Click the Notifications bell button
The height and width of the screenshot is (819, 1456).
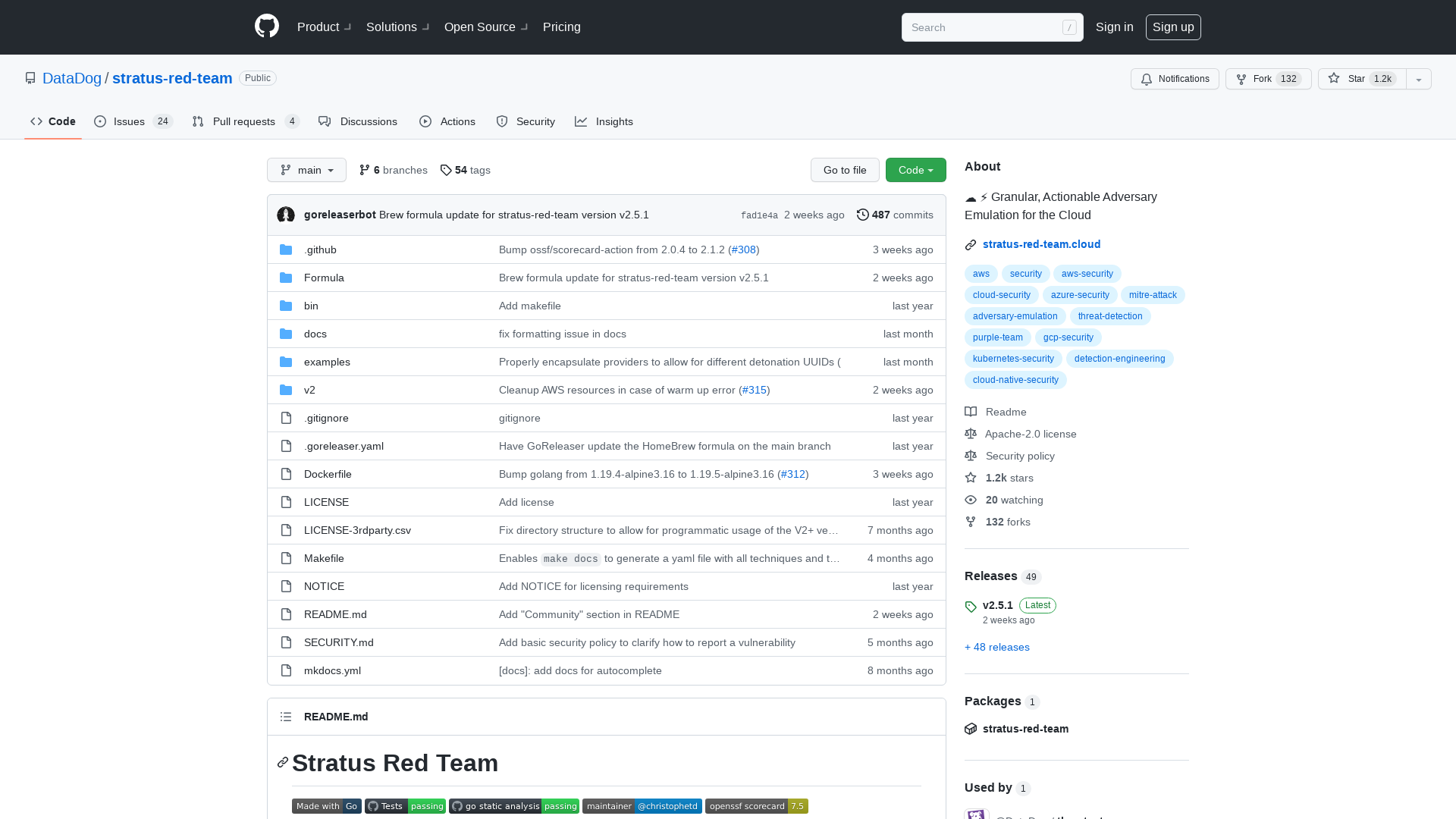point(1175,79)
